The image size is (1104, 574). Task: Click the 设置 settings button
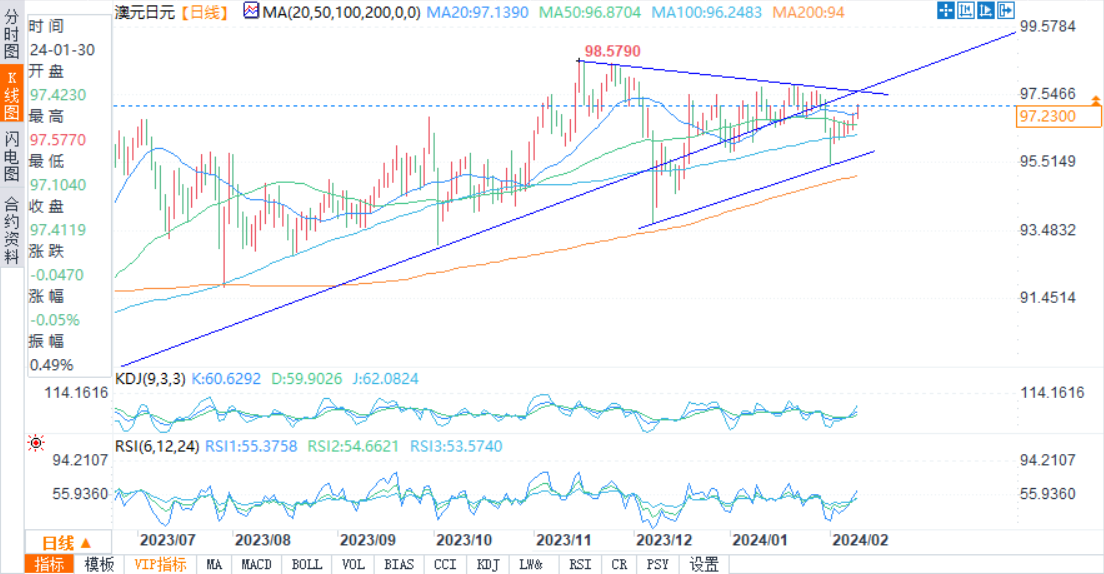704,564
